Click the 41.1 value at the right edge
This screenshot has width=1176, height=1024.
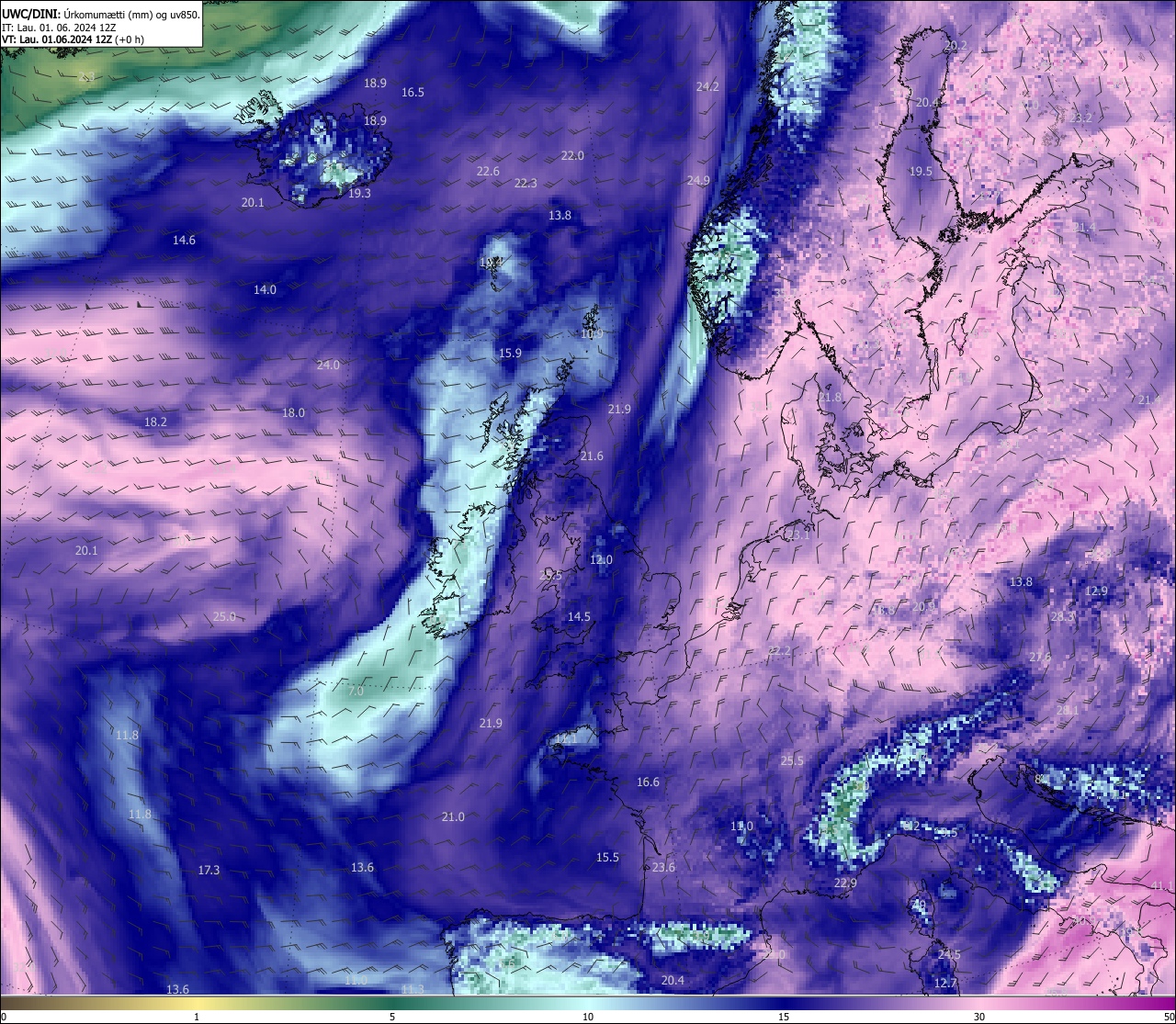click(x=1162, y=886)
